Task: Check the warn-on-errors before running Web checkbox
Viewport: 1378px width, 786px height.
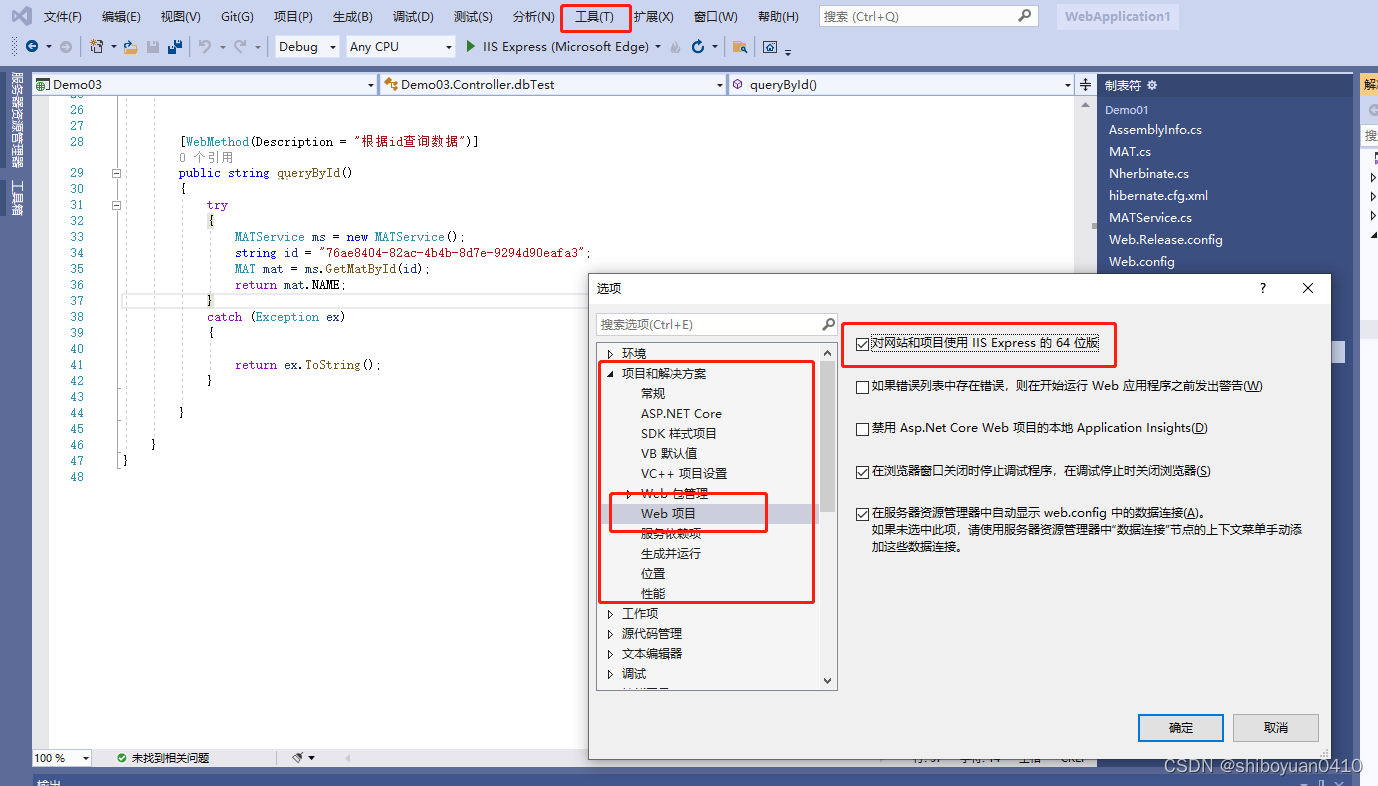Action: (x=862, y=387)
